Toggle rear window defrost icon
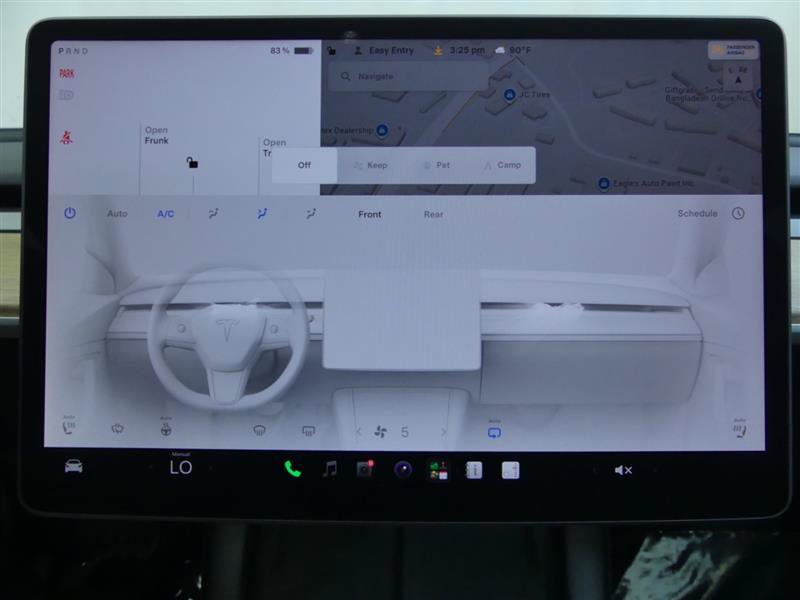Screen dimensions: 800x600 tap(308, 431)
